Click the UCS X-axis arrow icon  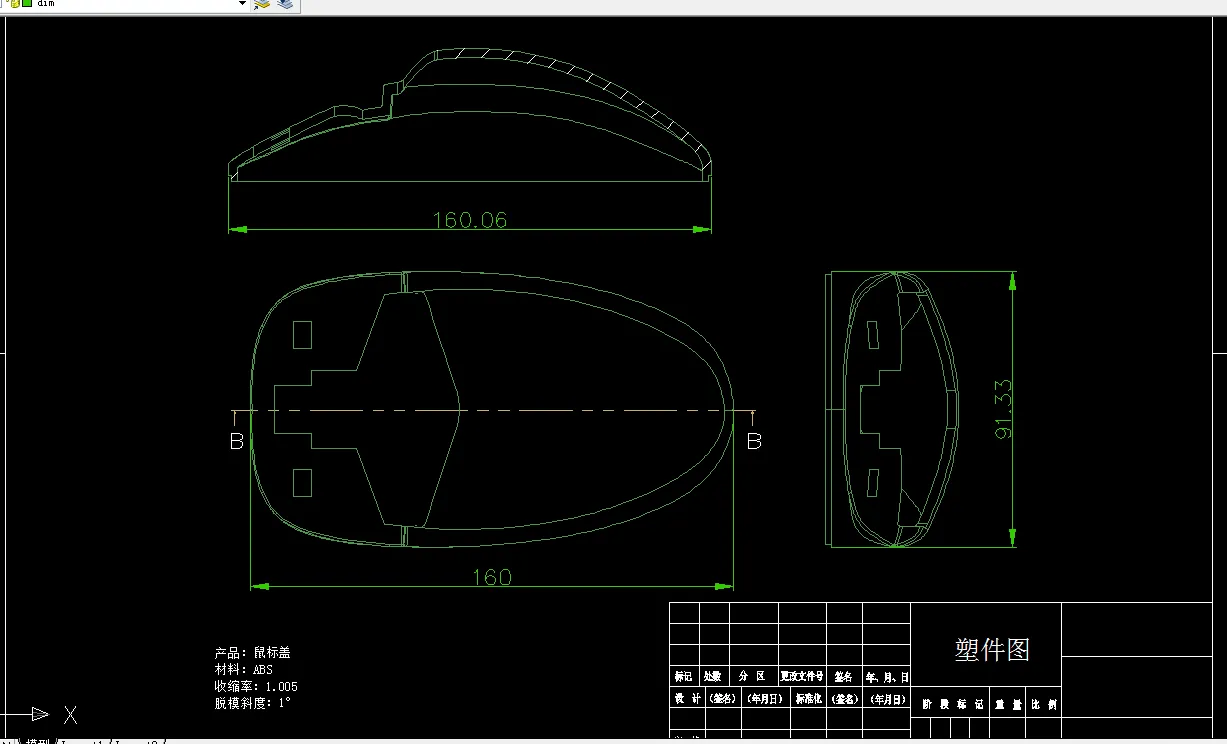[40, 714]
